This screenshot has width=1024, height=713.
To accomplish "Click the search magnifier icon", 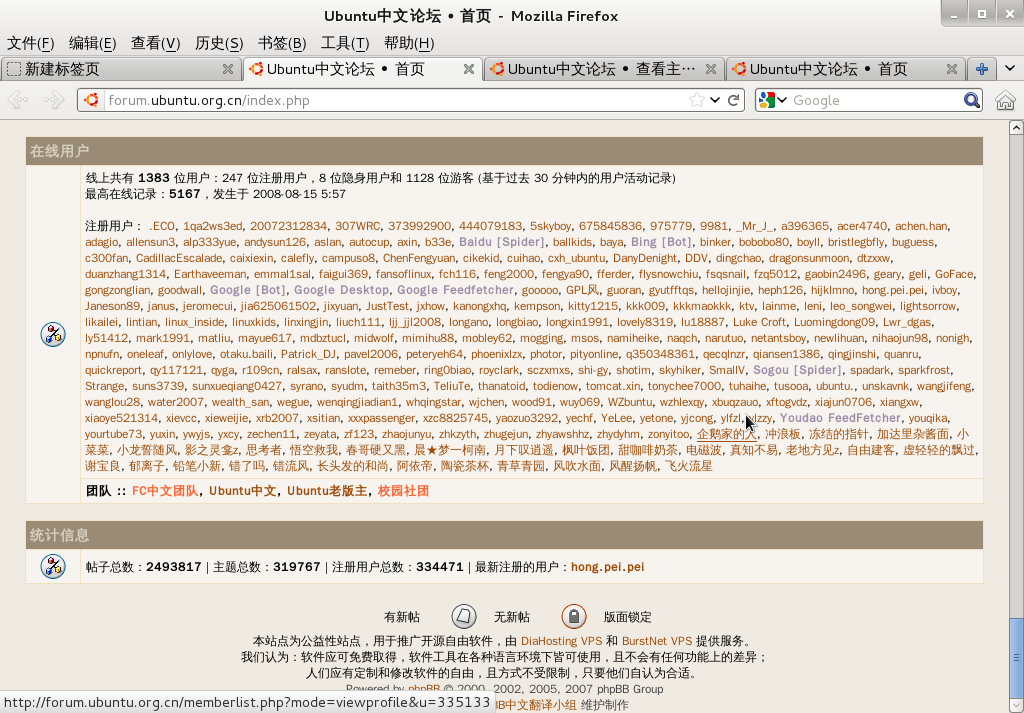I will [x=972, y=100].
